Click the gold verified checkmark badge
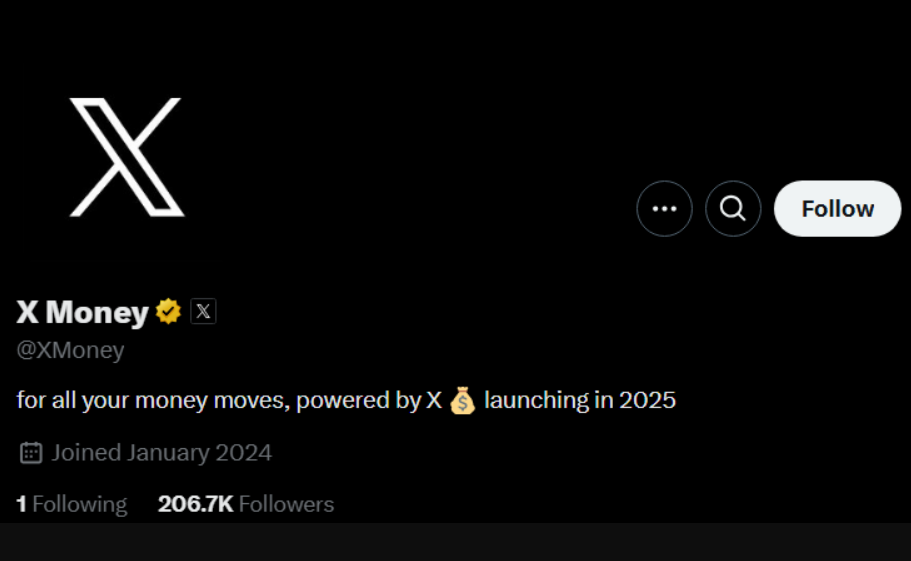 point(168,311)
